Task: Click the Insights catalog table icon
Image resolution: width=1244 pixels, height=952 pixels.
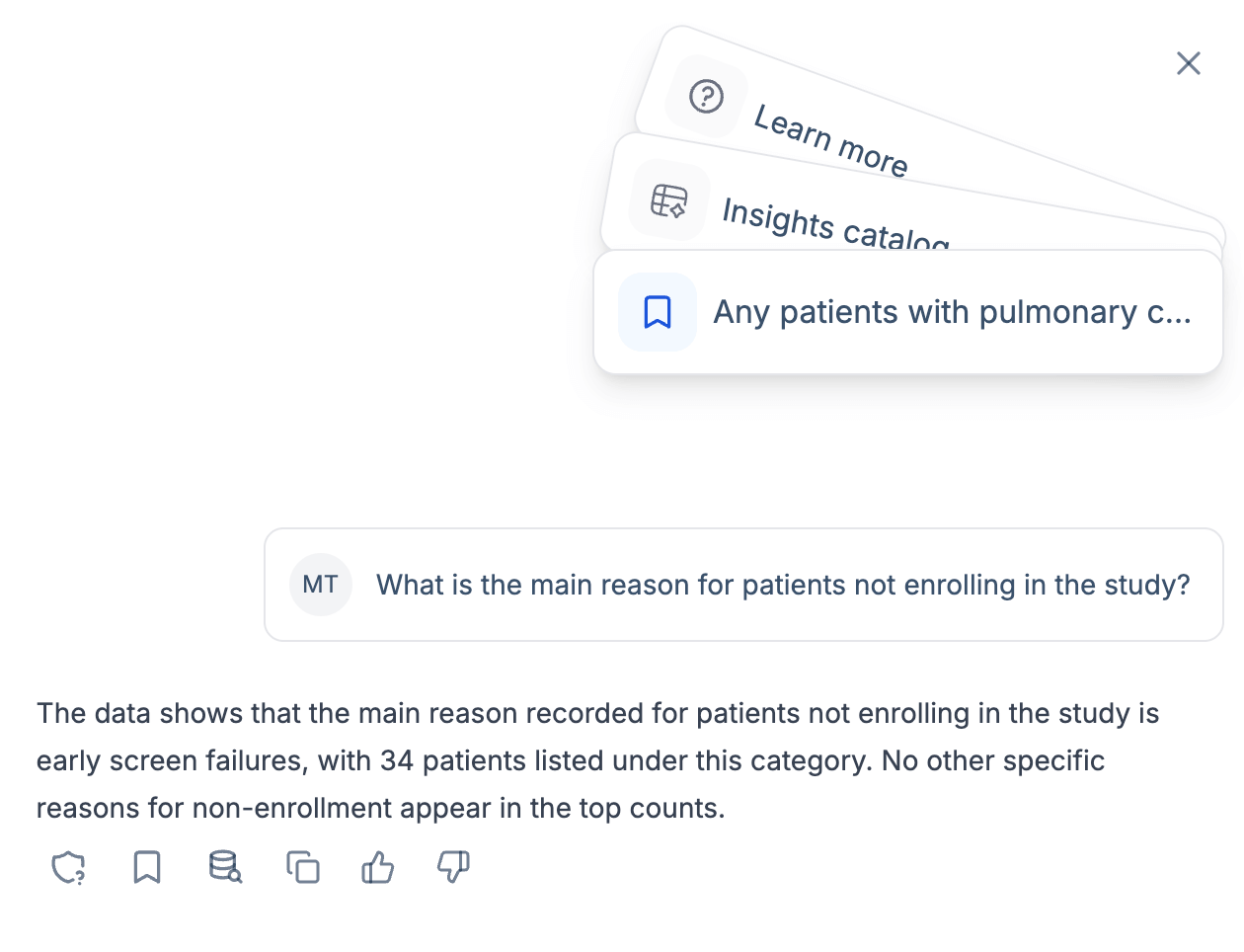Action: 668,200
